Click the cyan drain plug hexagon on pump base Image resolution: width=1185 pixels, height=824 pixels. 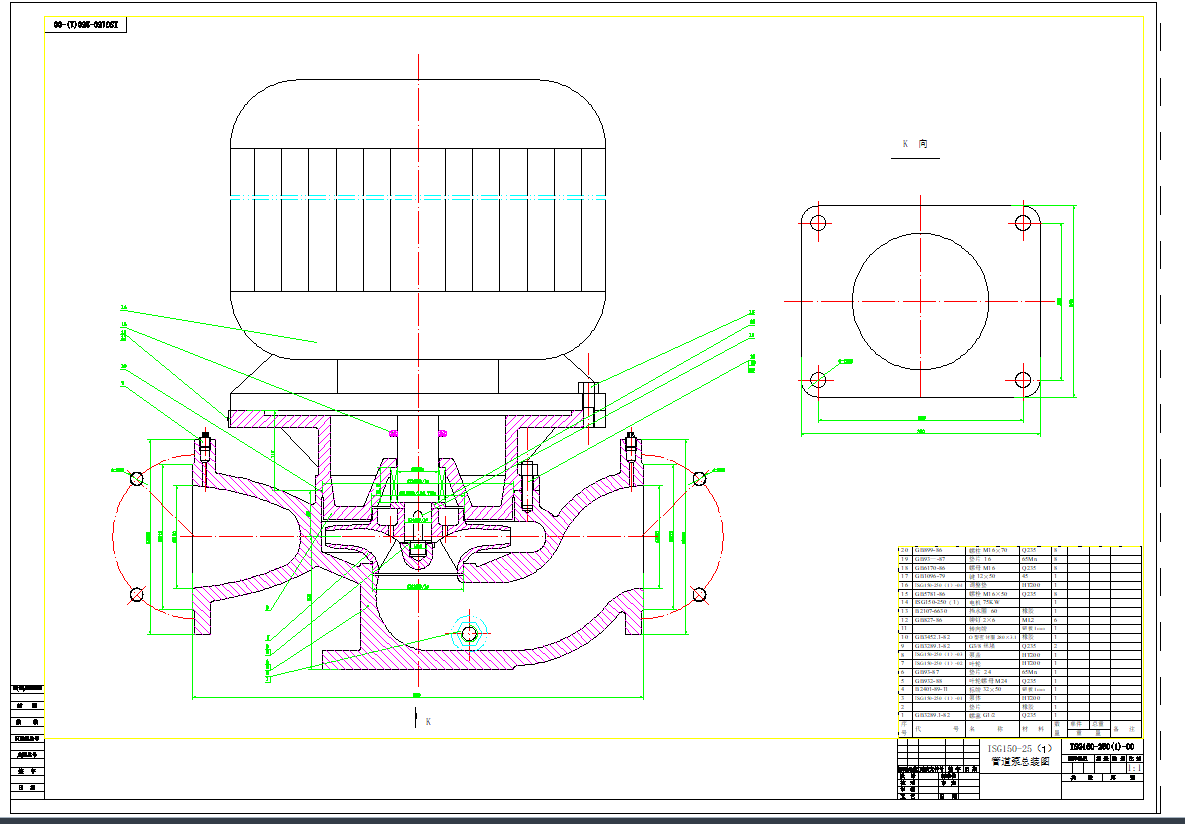tap(469, 632)
